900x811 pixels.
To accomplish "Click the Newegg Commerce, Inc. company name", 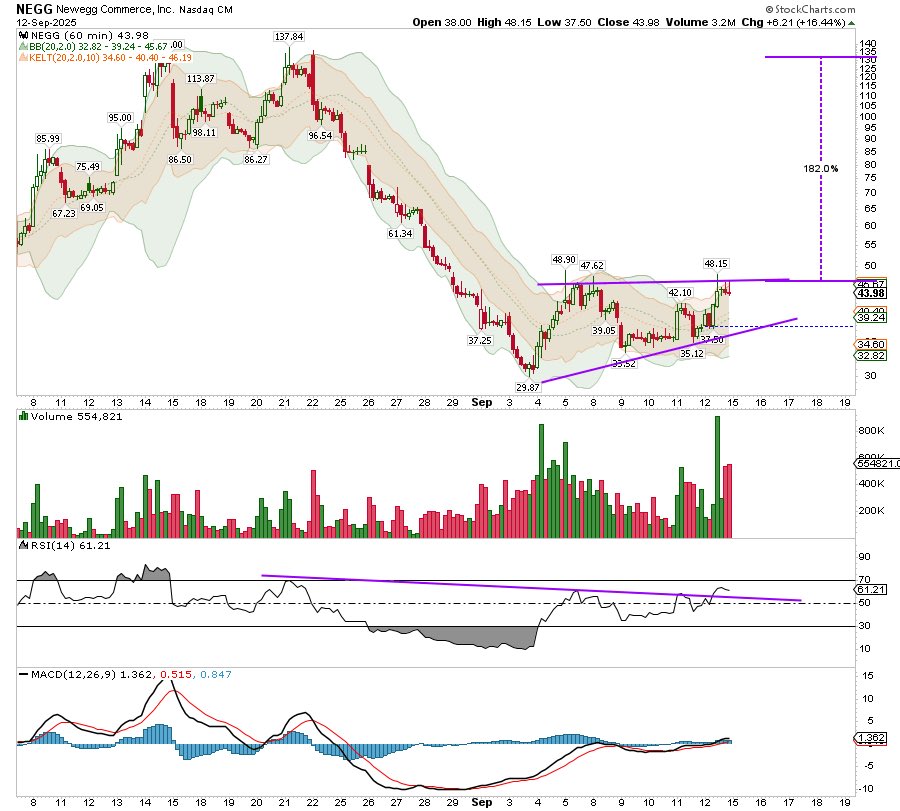I will pos(115,10).
